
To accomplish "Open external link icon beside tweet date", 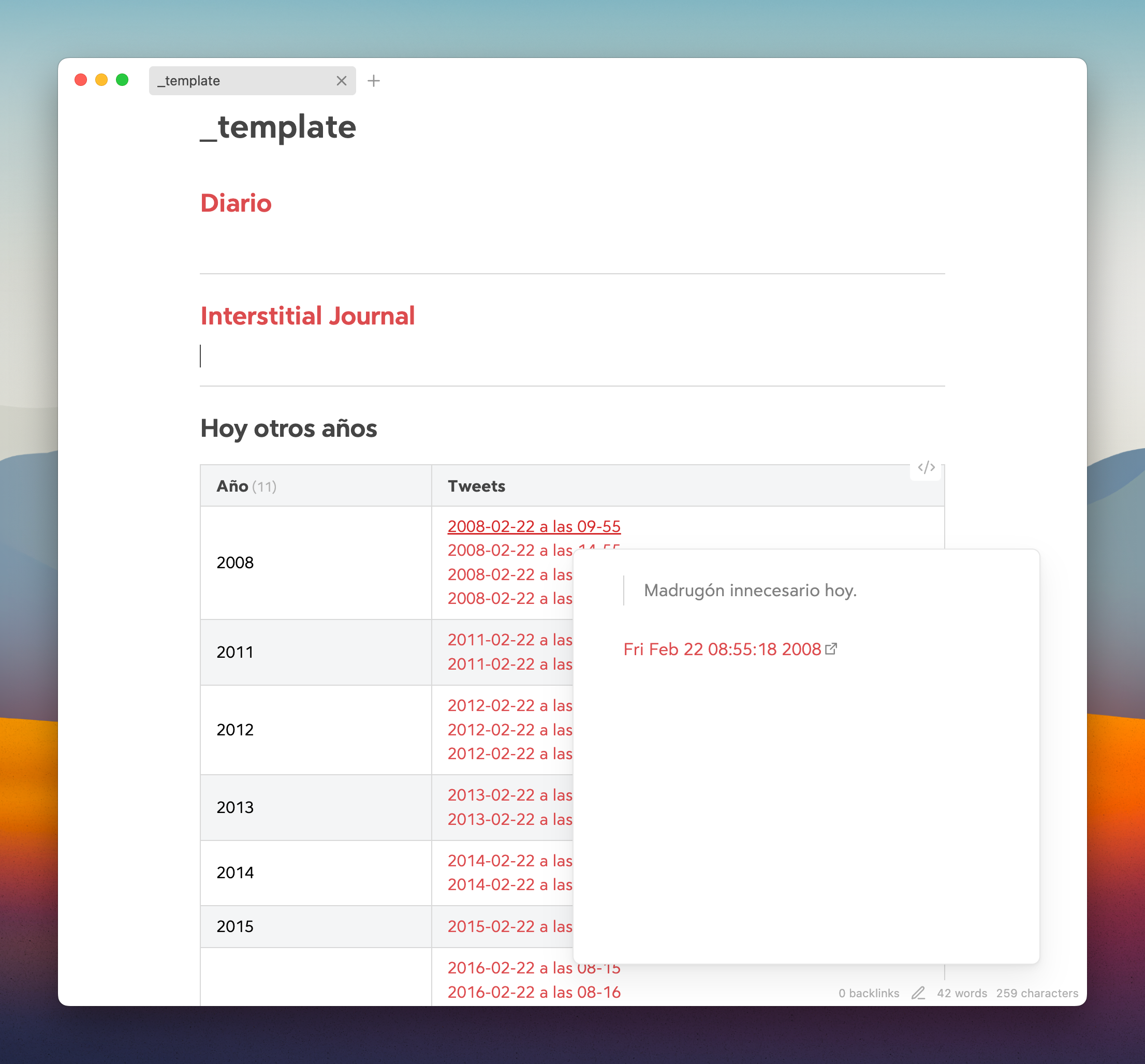I will pos(831,649).
